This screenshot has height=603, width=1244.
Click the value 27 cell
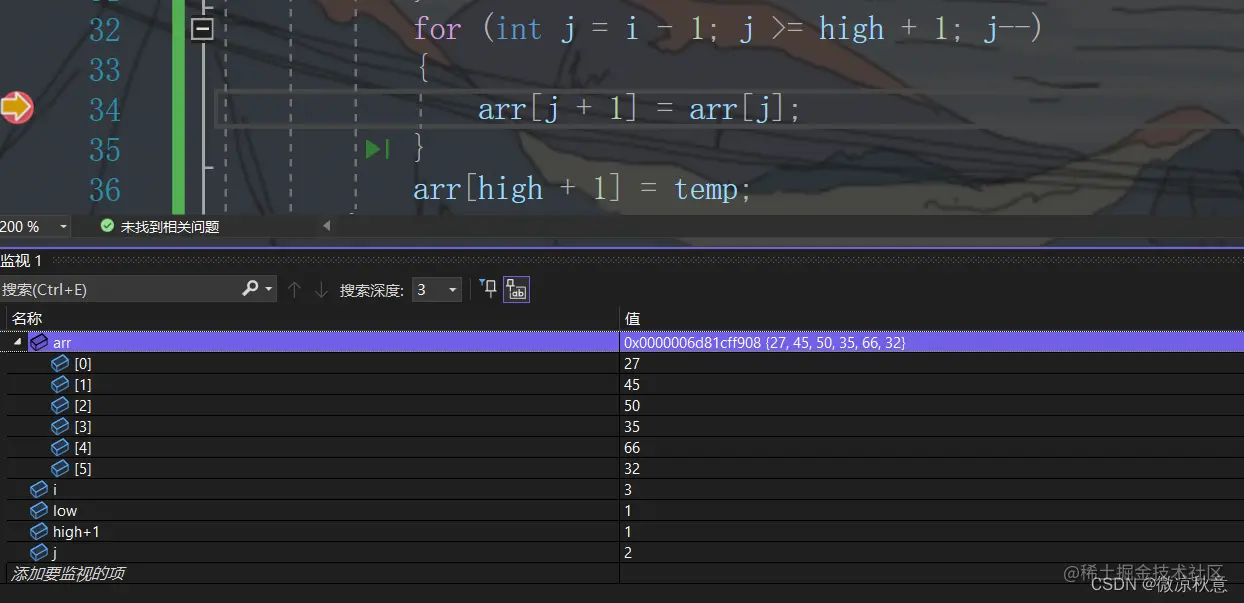point(931,364)
